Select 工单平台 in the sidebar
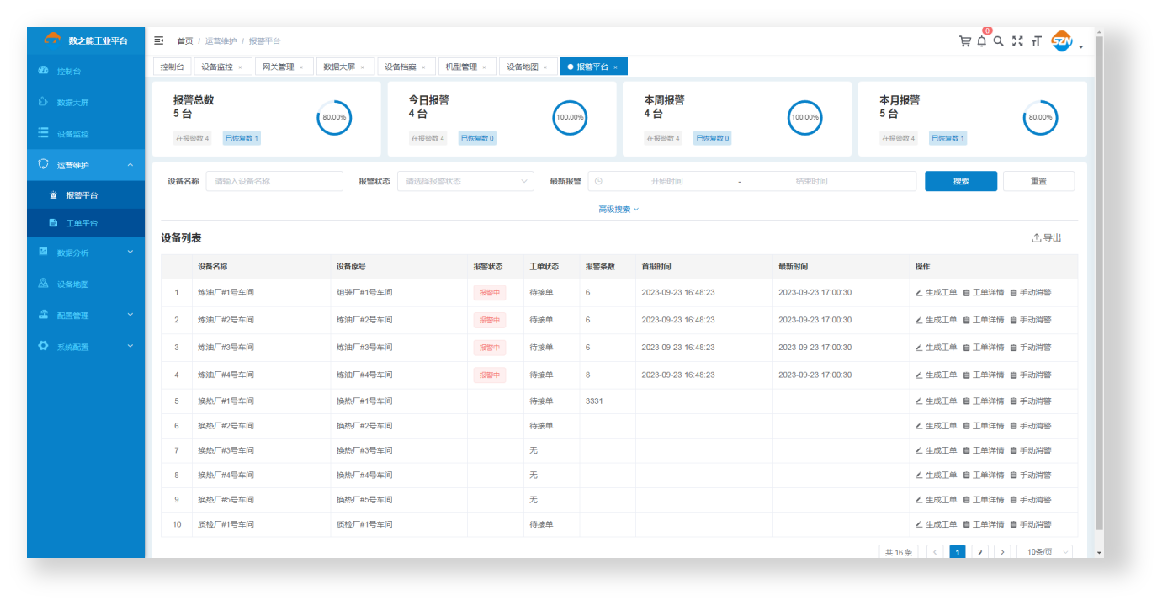This screenshot has height=606, width=1163. tap(82, 223)
